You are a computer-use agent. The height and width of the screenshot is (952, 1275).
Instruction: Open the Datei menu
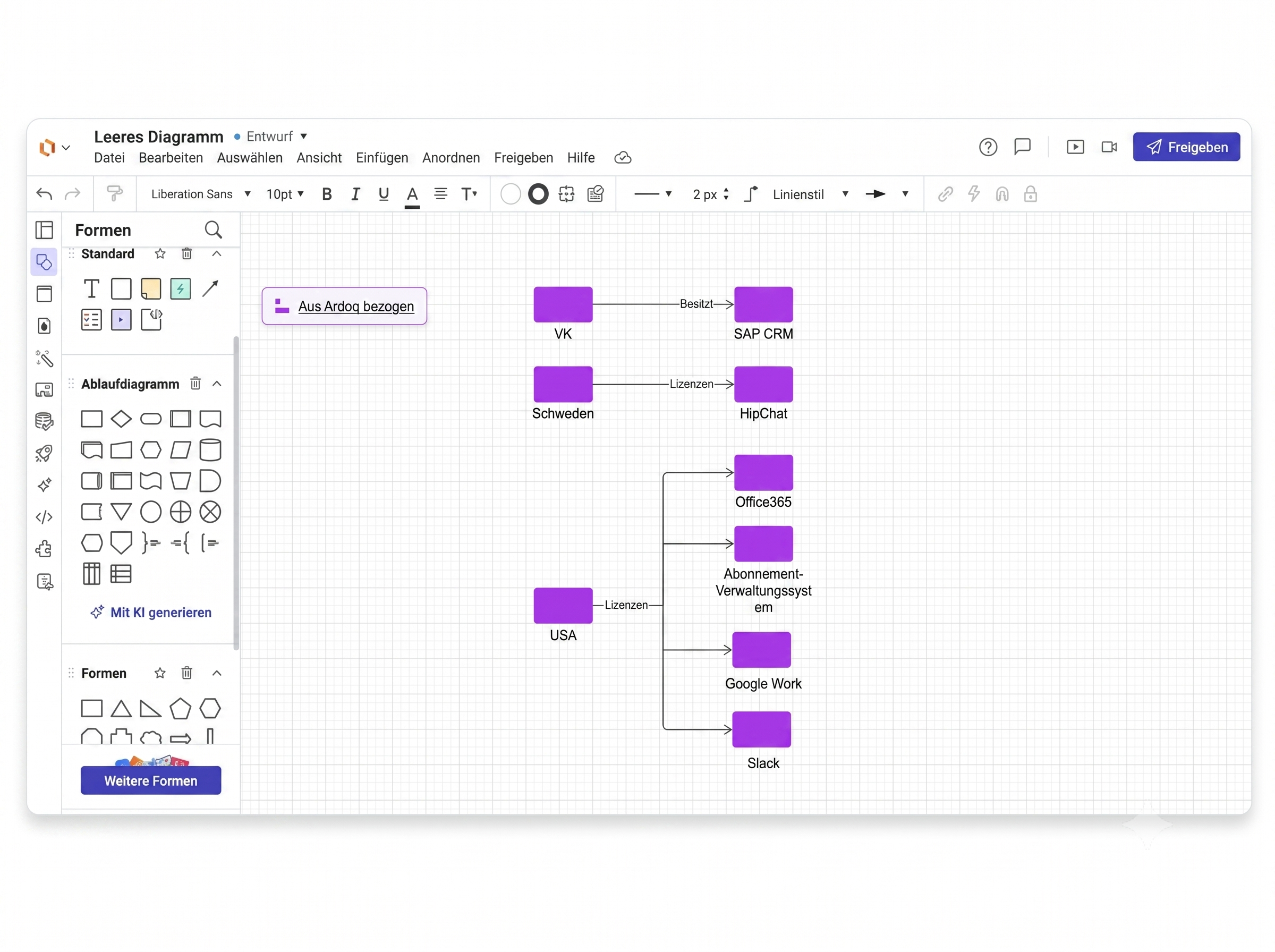109,158
